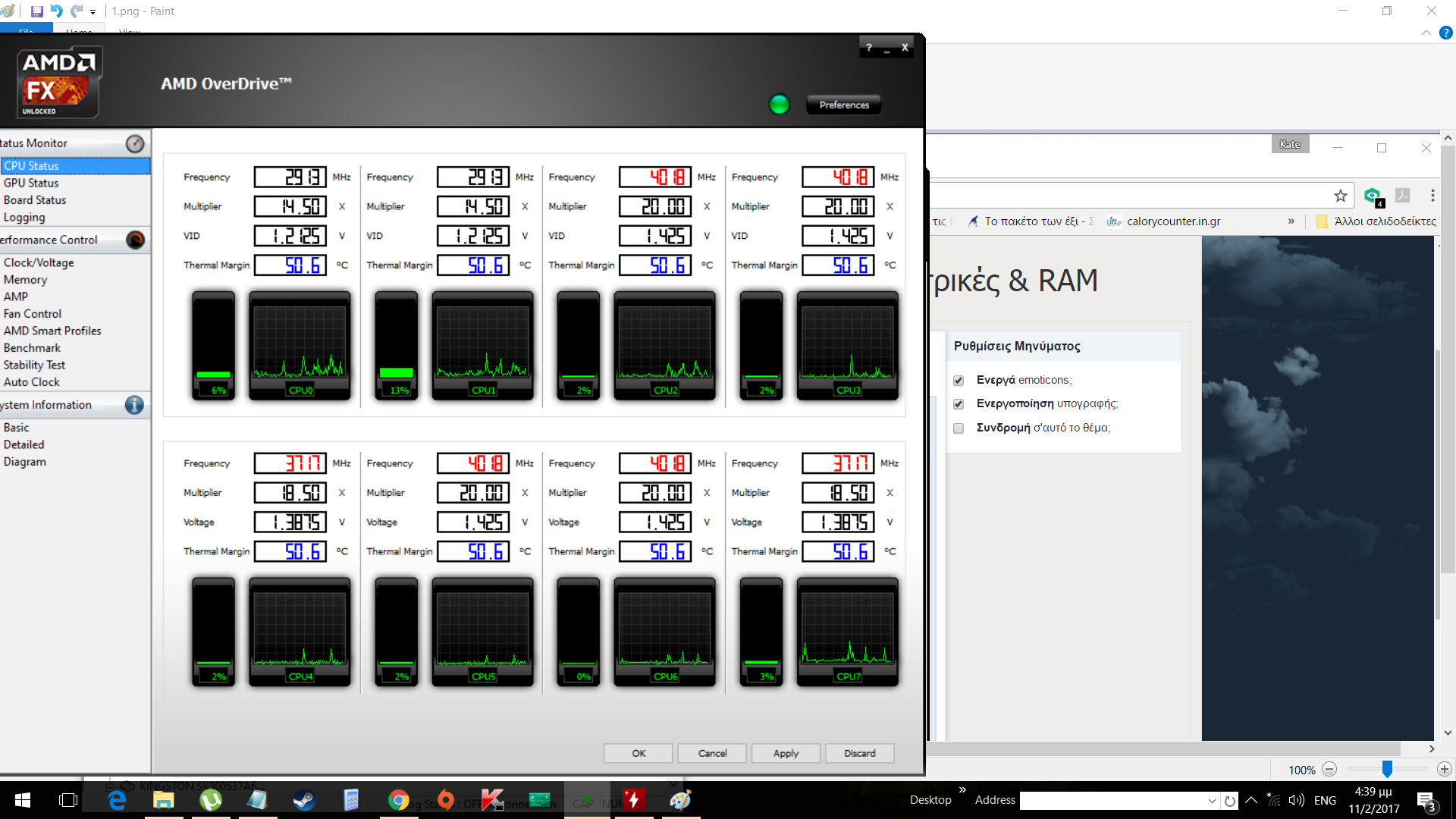Image resolution: width=1456 pixels, height=819 pixels.
Task: Bookmark the page with the star icon
Action: pos(1341,196)
